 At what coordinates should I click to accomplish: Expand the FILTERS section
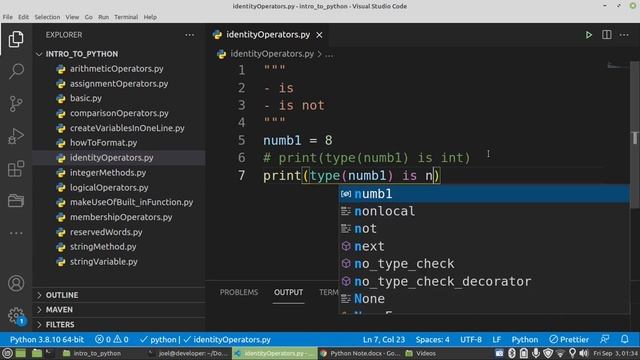click(60, 324)
